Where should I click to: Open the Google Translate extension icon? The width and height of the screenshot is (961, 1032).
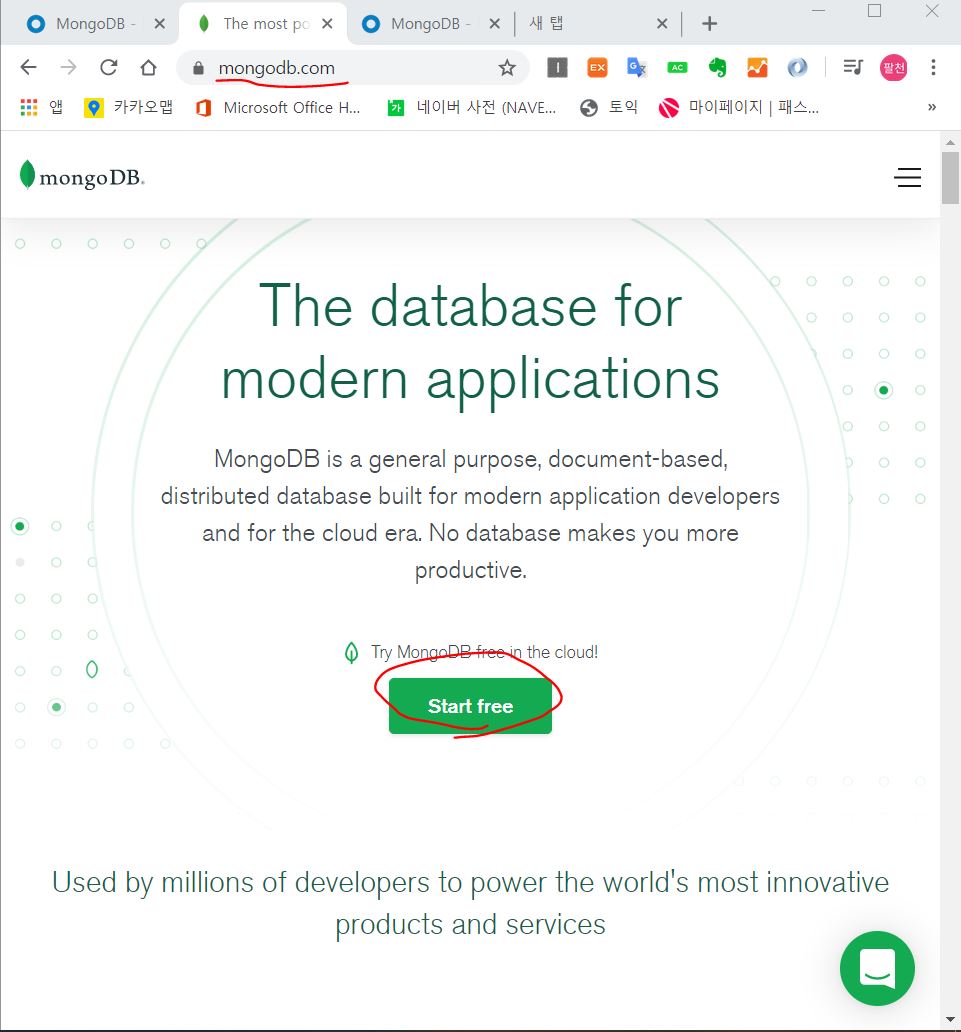click(x=636, y=67)
